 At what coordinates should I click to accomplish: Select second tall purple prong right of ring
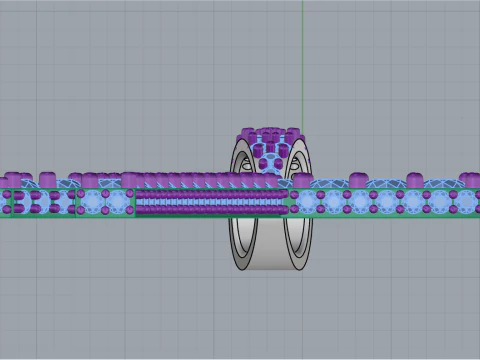[359, 180]
